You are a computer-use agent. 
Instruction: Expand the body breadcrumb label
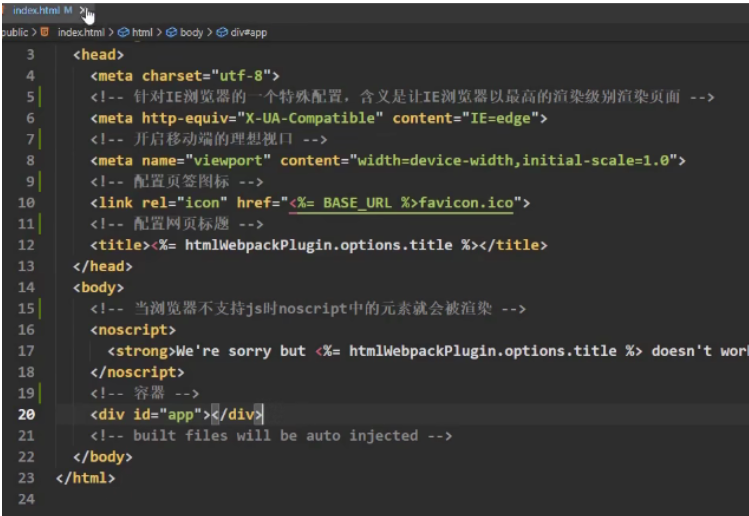tap(190, 32)
